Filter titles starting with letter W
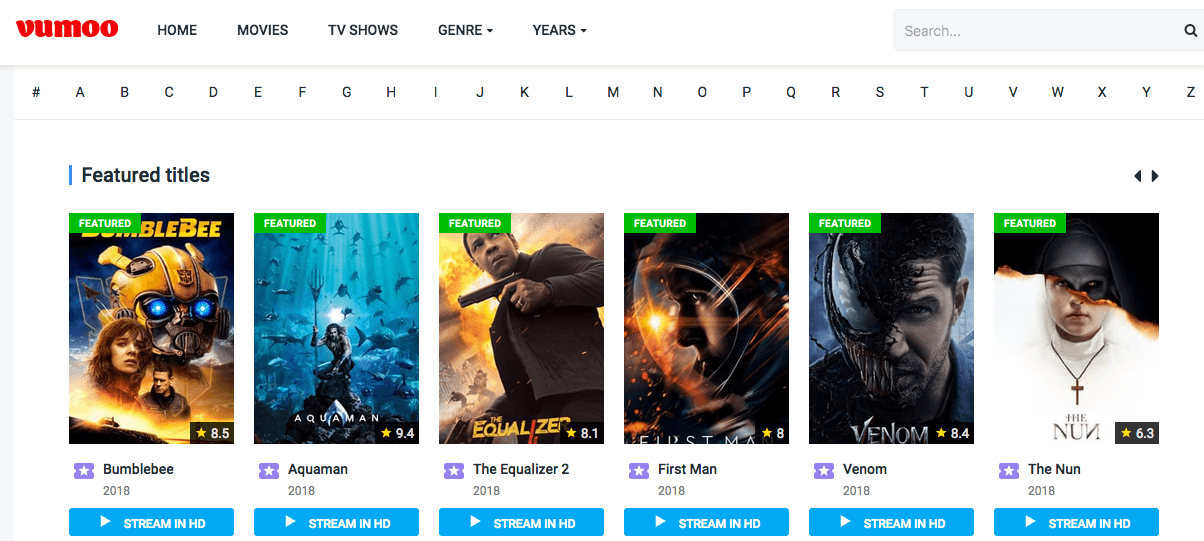The width and height of the screenshot is (1204, 541). click(x=1057, y=92)
